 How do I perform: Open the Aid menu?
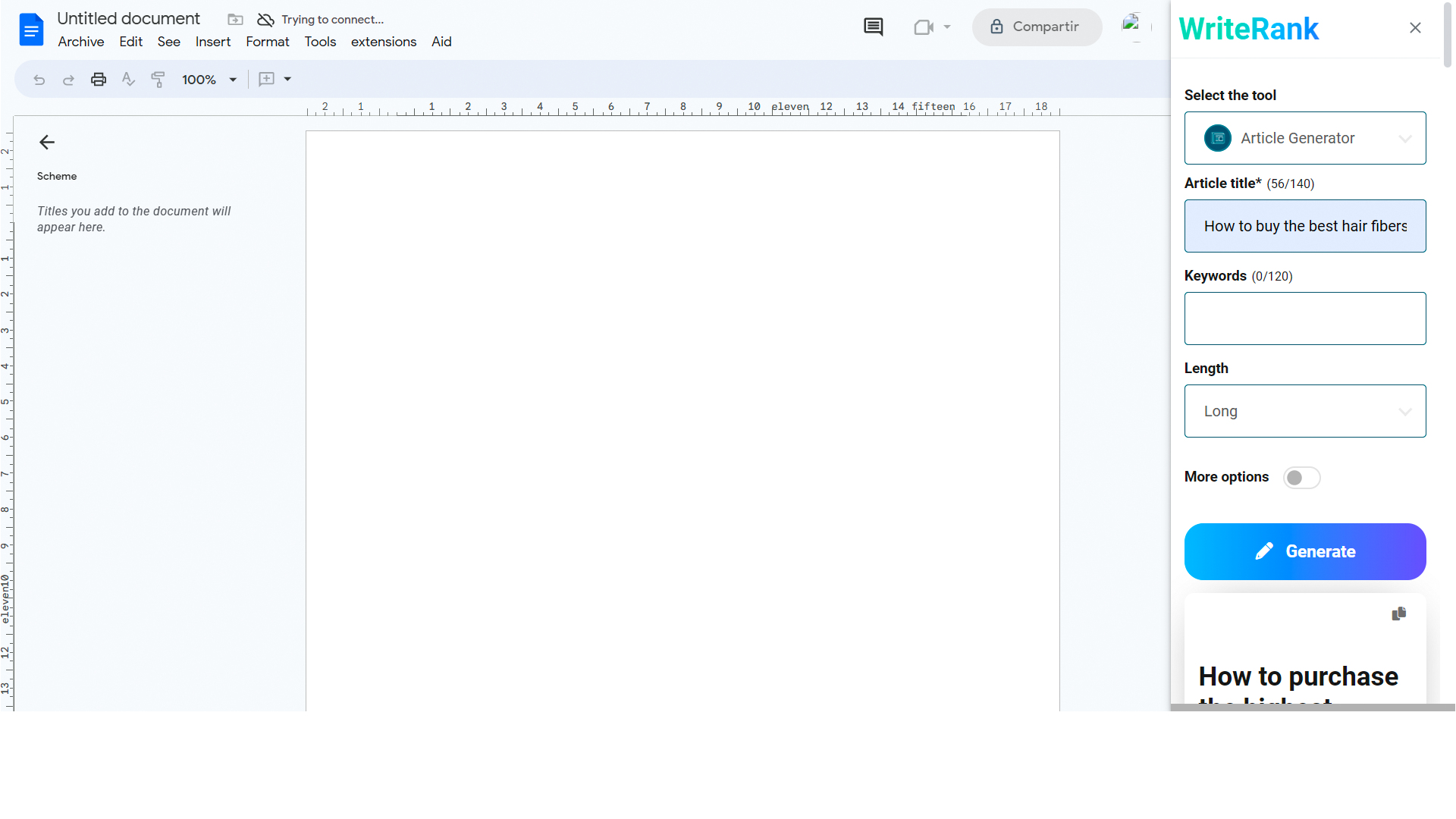(441, 42)
